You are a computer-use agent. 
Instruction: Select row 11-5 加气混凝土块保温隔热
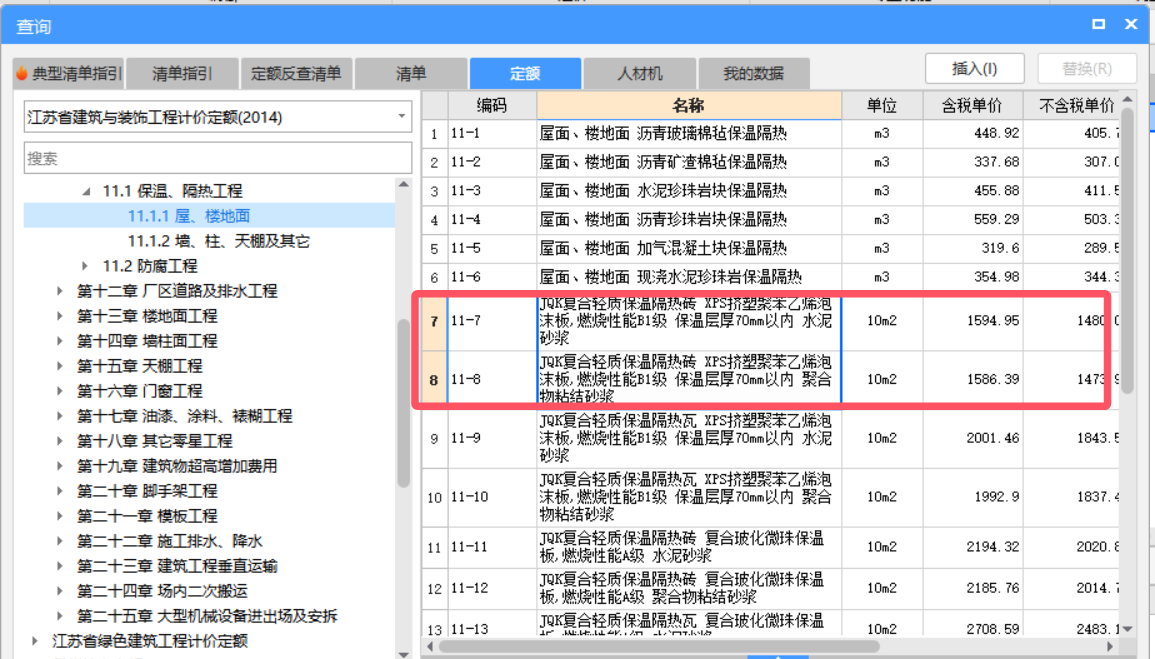pyautogui.click(x=771, y=248)
